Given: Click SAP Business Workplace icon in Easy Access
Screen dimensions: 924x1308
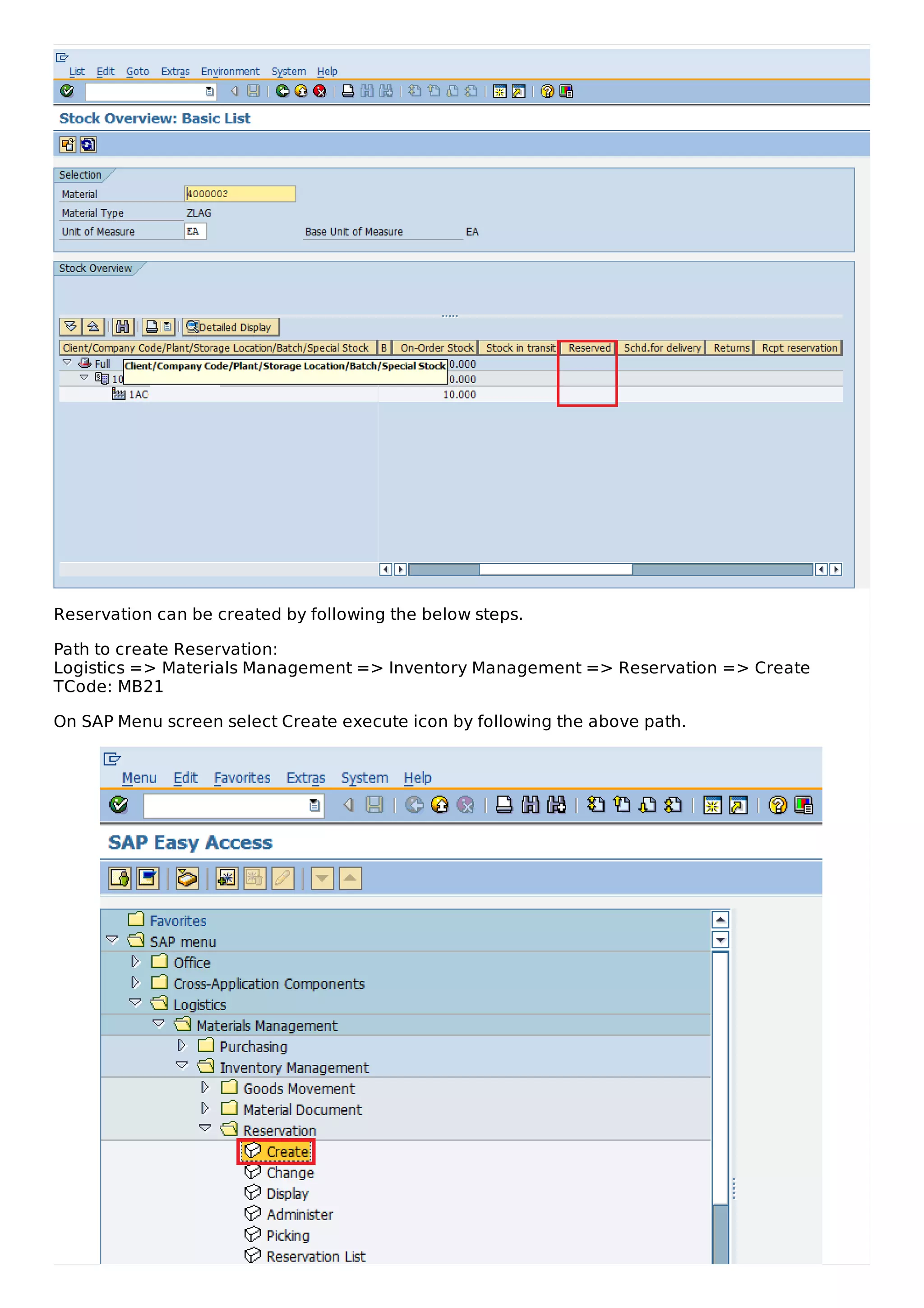Looking at the screenshot, I should click(x=187, y=878).
